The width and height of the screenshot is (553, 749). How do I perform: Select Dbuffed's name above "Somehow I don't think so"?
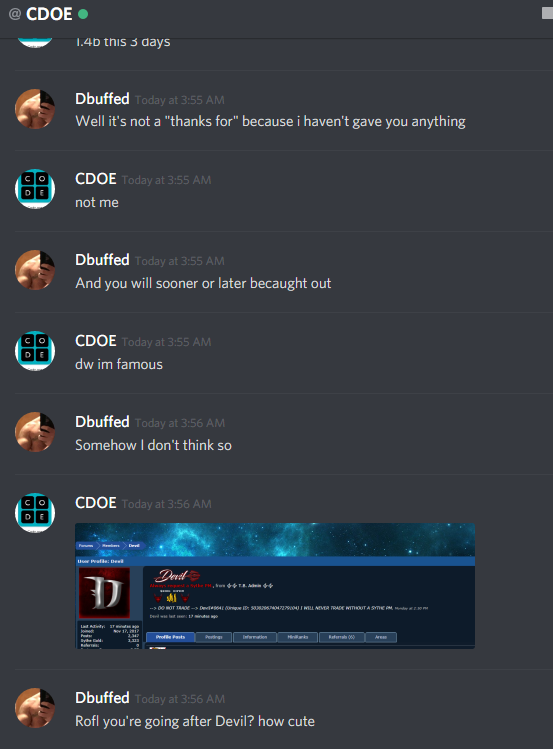click(102, 422)
